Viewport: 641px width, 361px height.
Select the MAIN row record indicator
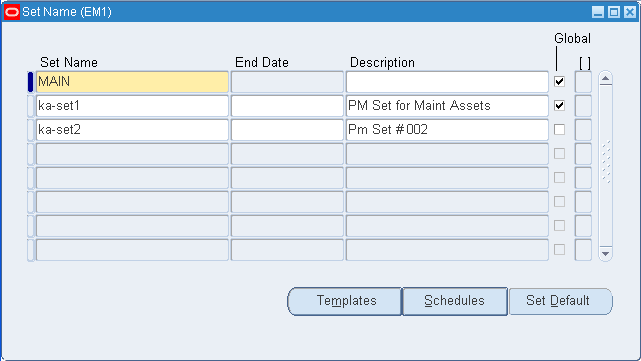click(x=30, y=82)
